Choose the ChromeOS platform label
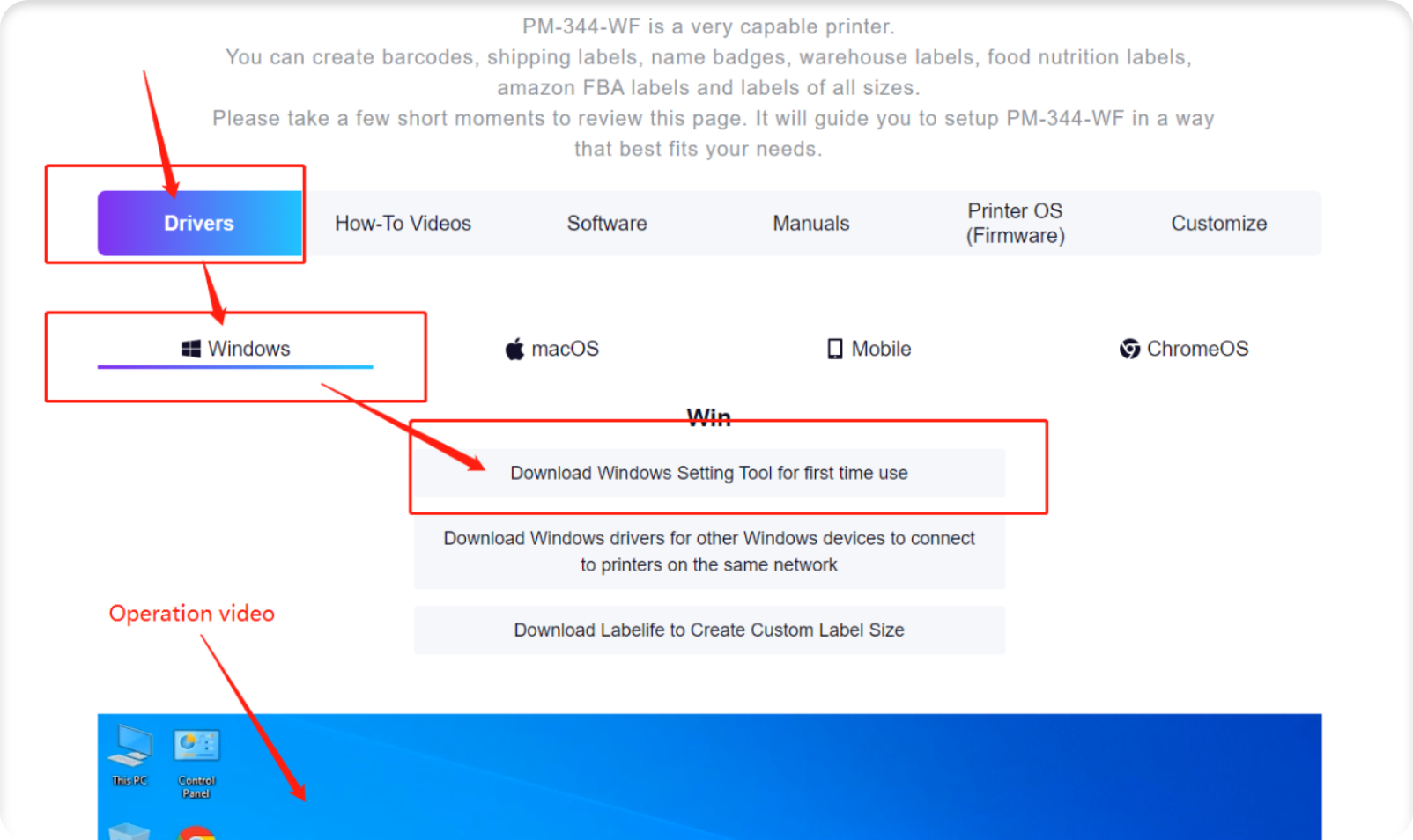 coord(1197,349)
